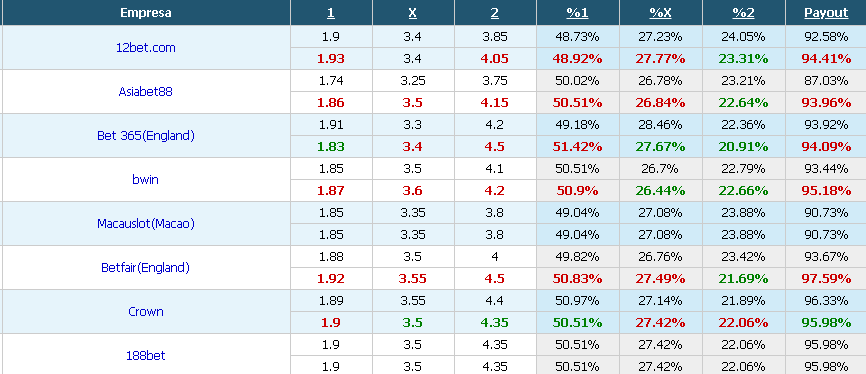
Task: Select the Macauslot(Macao) link
Action: pos(145,224)
